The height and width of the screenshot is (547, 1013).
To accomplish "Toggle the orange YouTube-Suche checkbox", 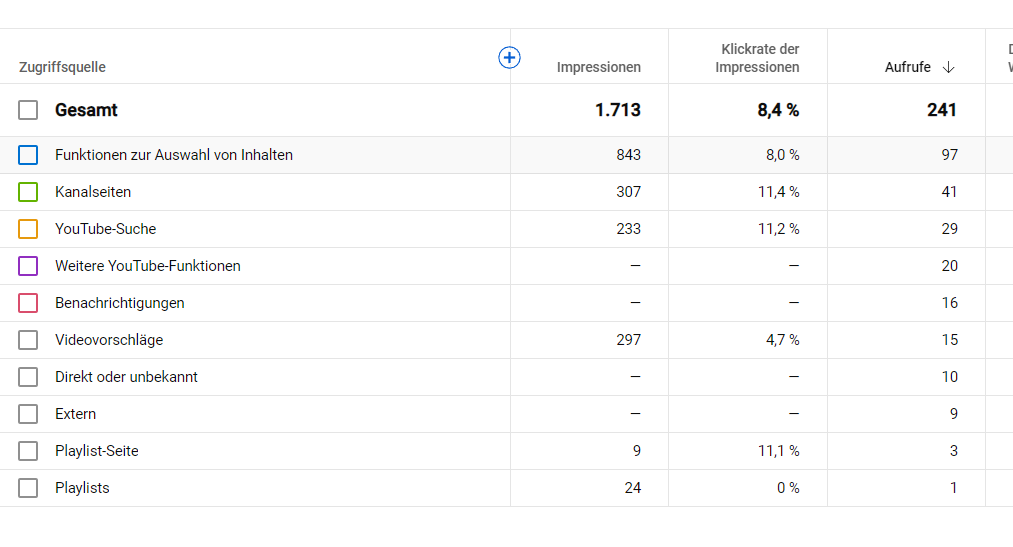I will (x=28, y=229).
